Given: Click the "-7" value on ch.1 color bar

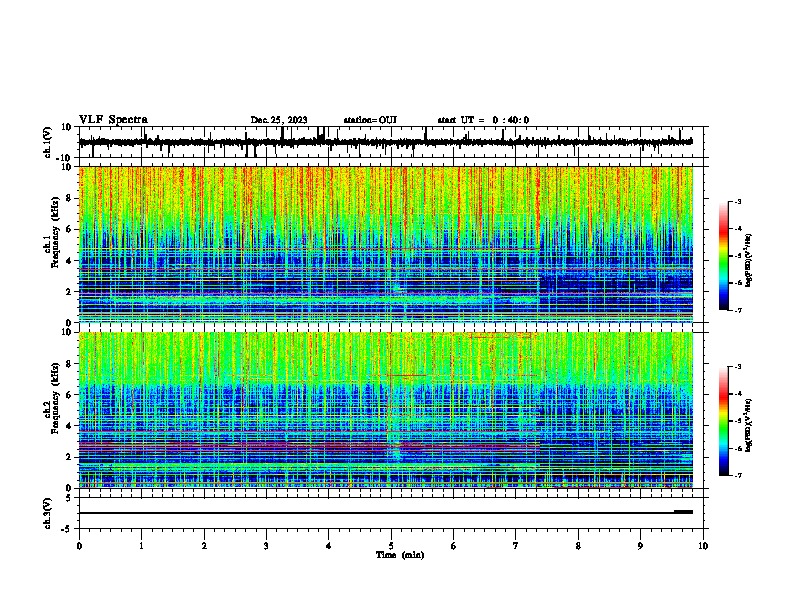Looking at the screenshot, I should click(x=738, y=310).
